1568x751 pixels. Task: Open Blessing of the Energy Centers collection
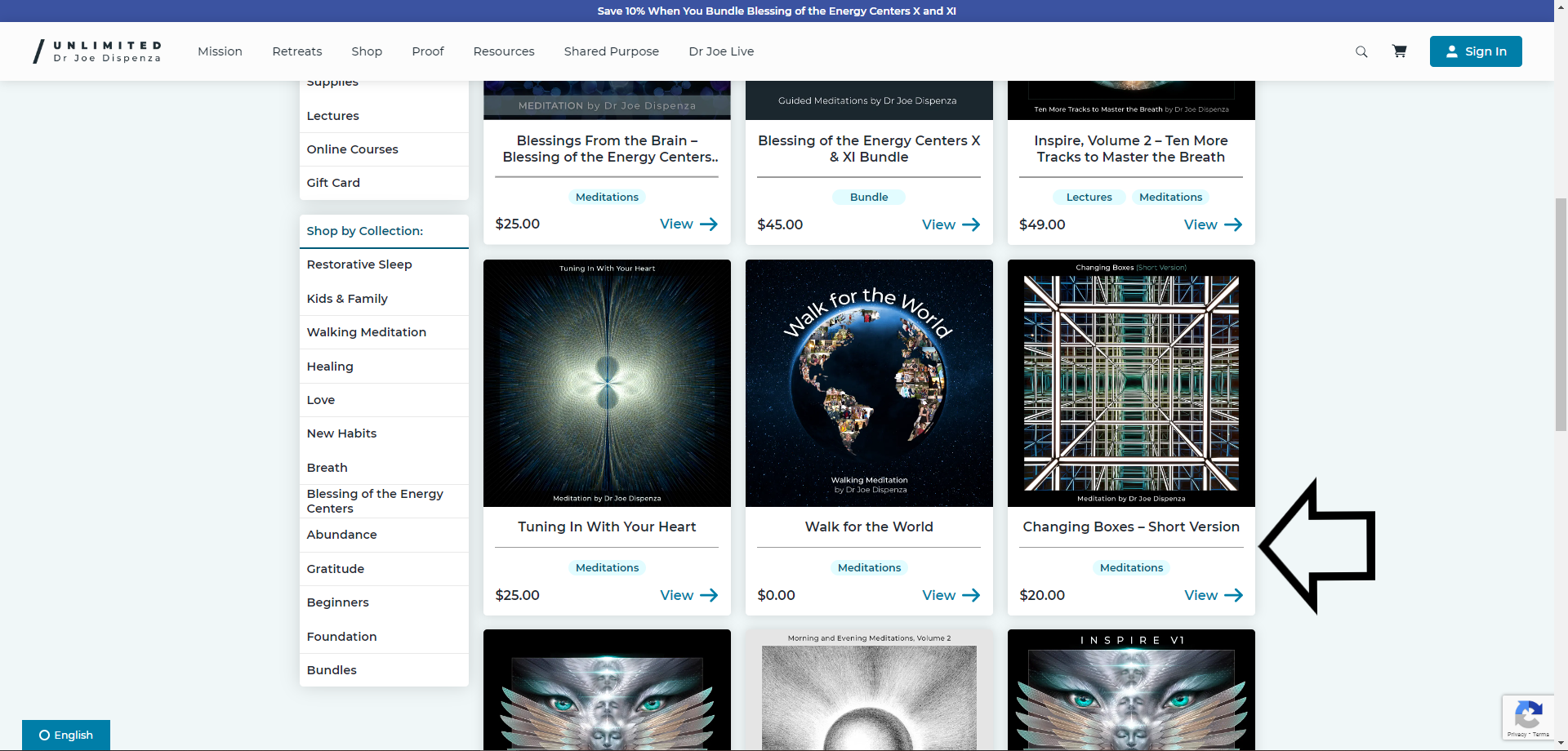point(384,501)
